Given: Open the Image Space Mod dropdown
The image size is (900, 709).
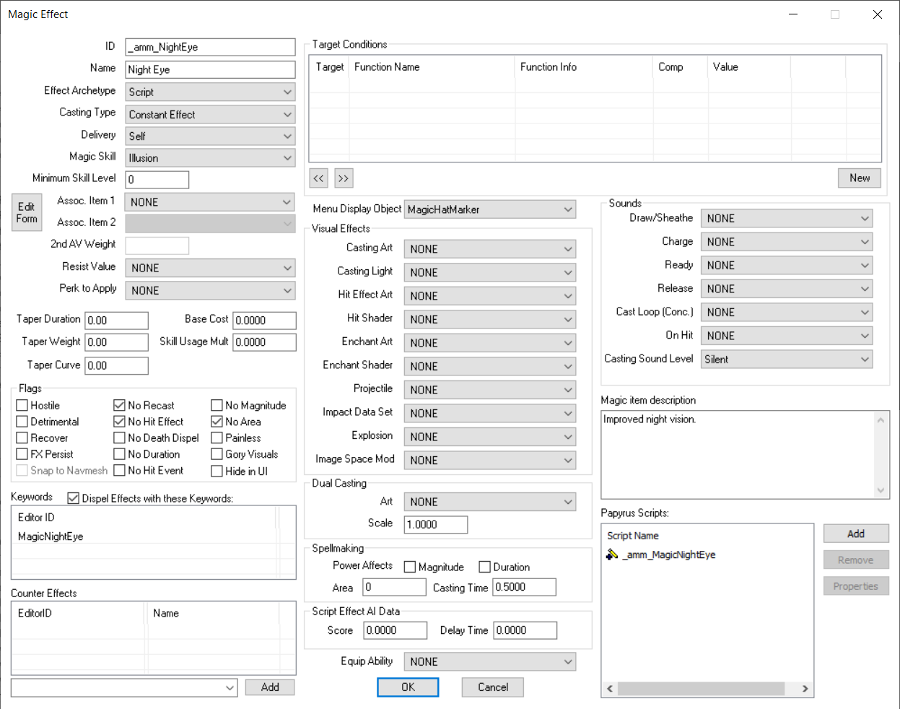Looking at the screenshot, I should click(x=490, y=460).
